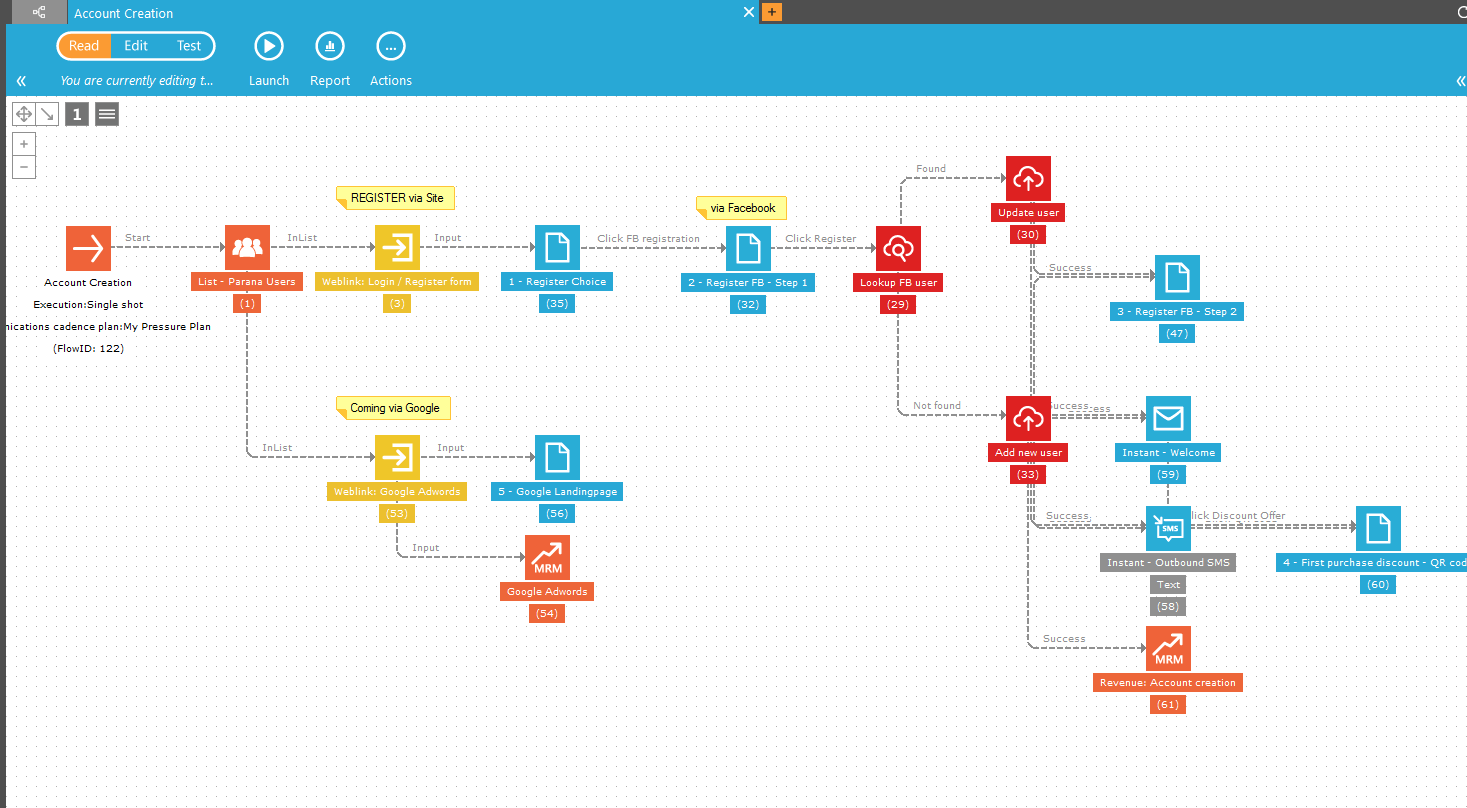Screen dimensions: 1467x808
Task: Click the Google Adwords MRM icon
Action: 547,558
